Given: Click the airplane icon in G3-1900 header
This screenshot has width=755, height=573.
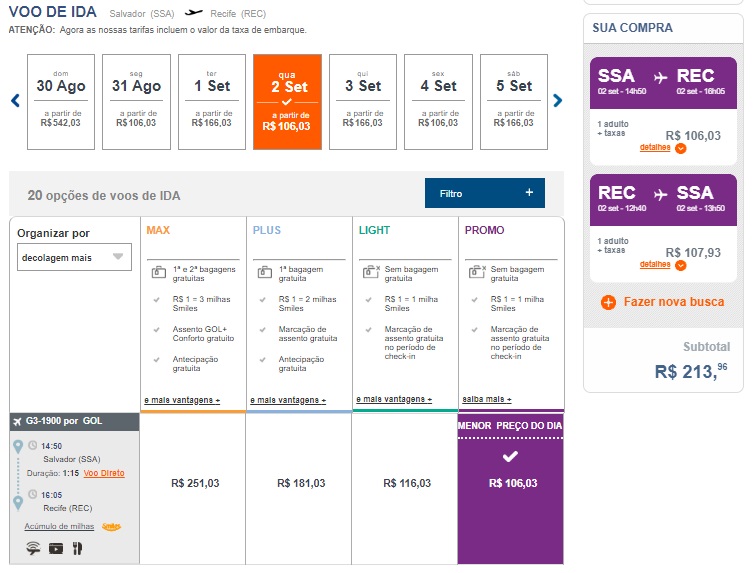Looking at the screenshot, I should pyautogui.click(x=18, y=421).
